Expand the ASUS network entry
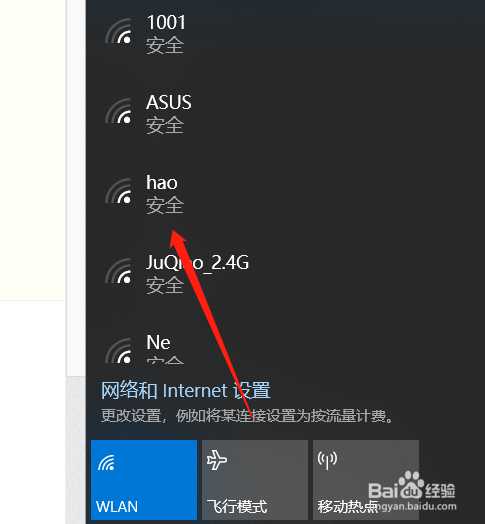The height and width of the screenshot is (524, 485). tap(285, 113)
